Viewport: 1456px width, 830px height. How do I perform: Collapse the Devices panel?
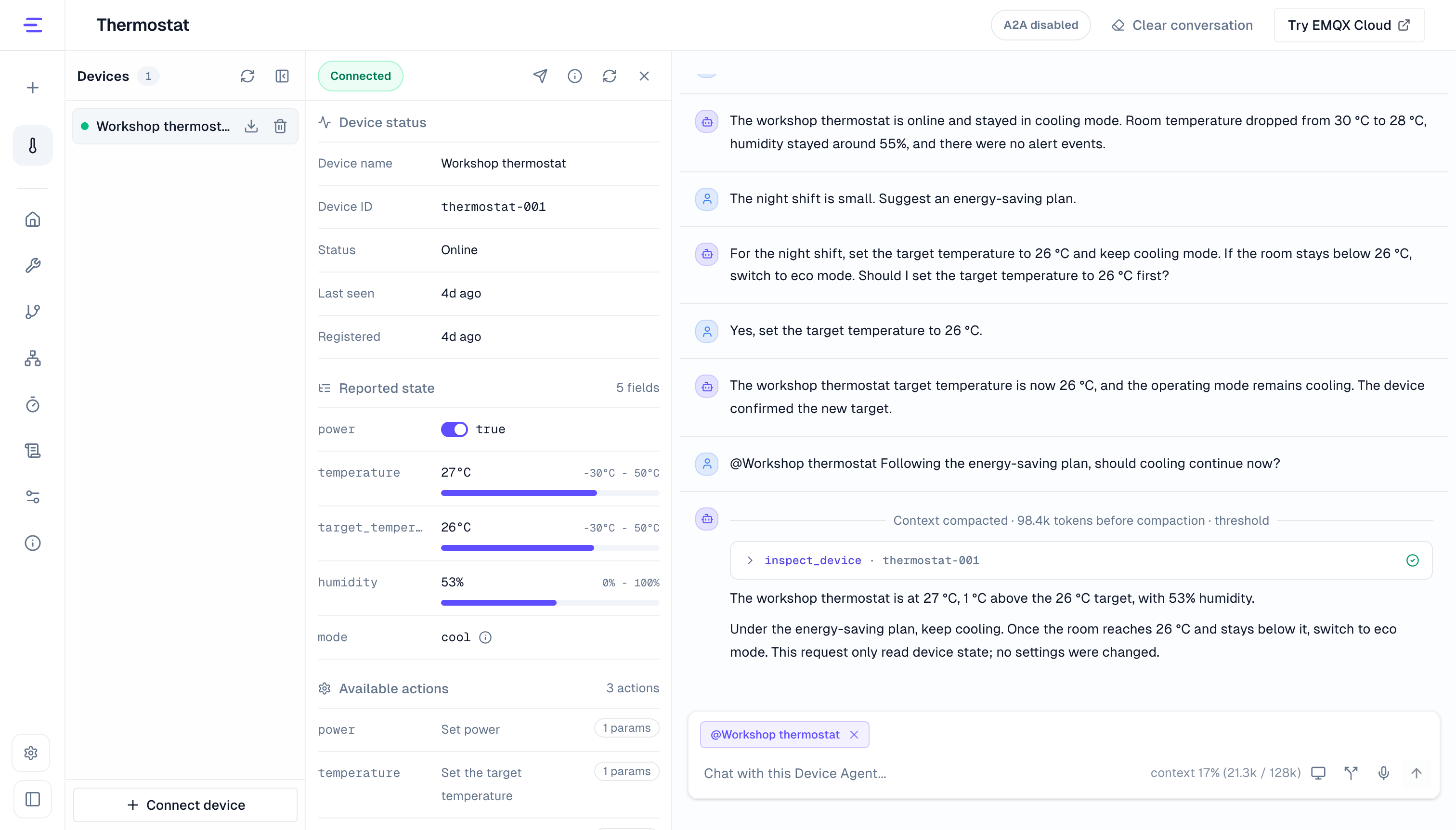point(282,76)
